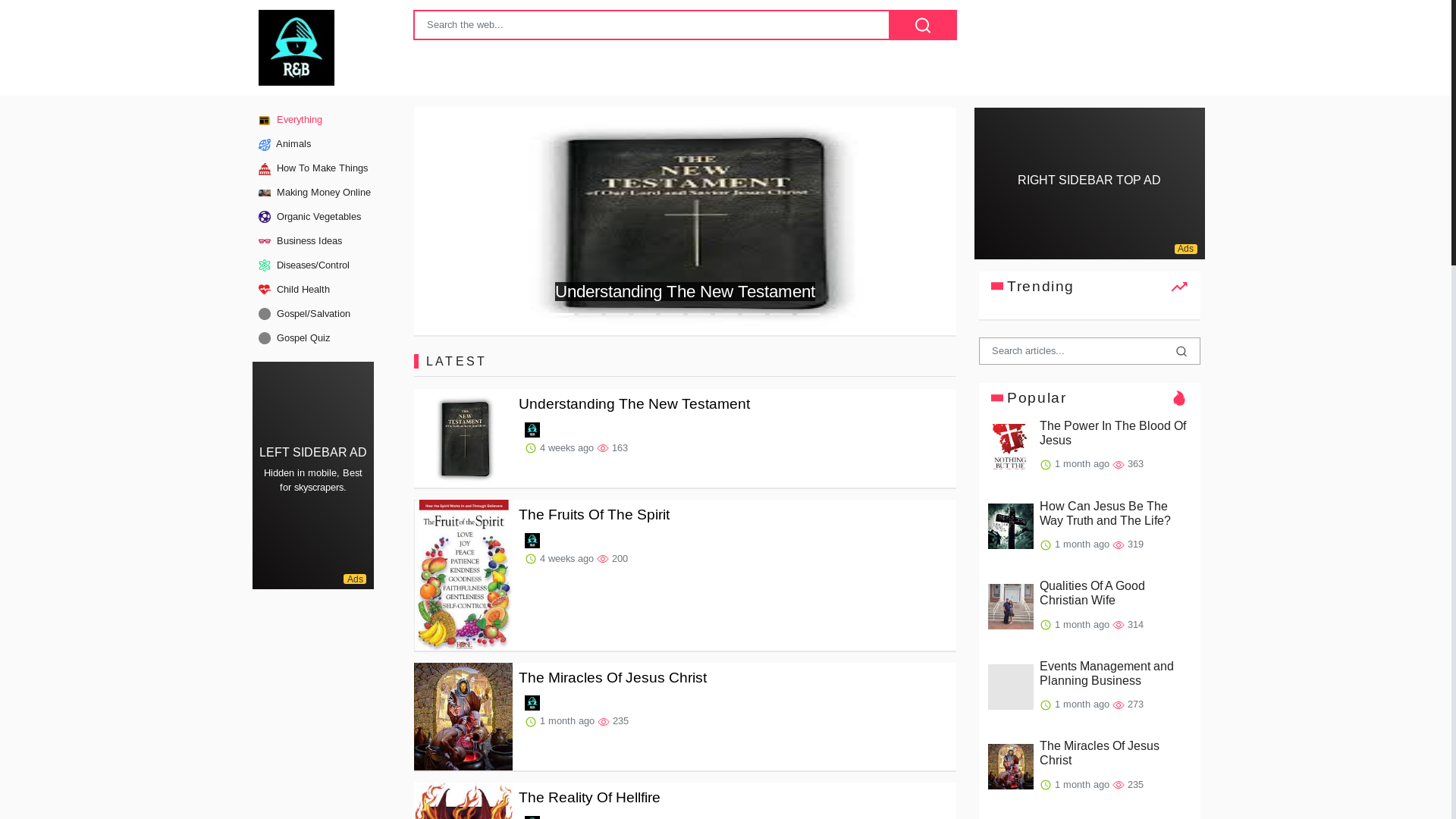This screenshot has width=1456, height=819.
Task: Click the Child Health heart icon
Action: pos(265,290)
